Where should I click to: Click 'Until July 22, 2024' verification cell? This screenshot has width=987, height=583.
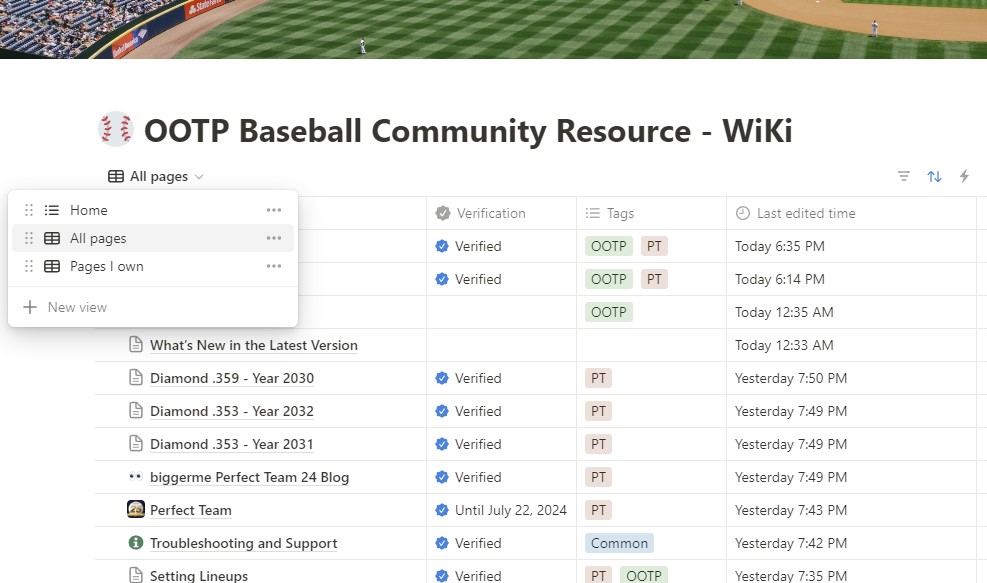pos(502,510)
